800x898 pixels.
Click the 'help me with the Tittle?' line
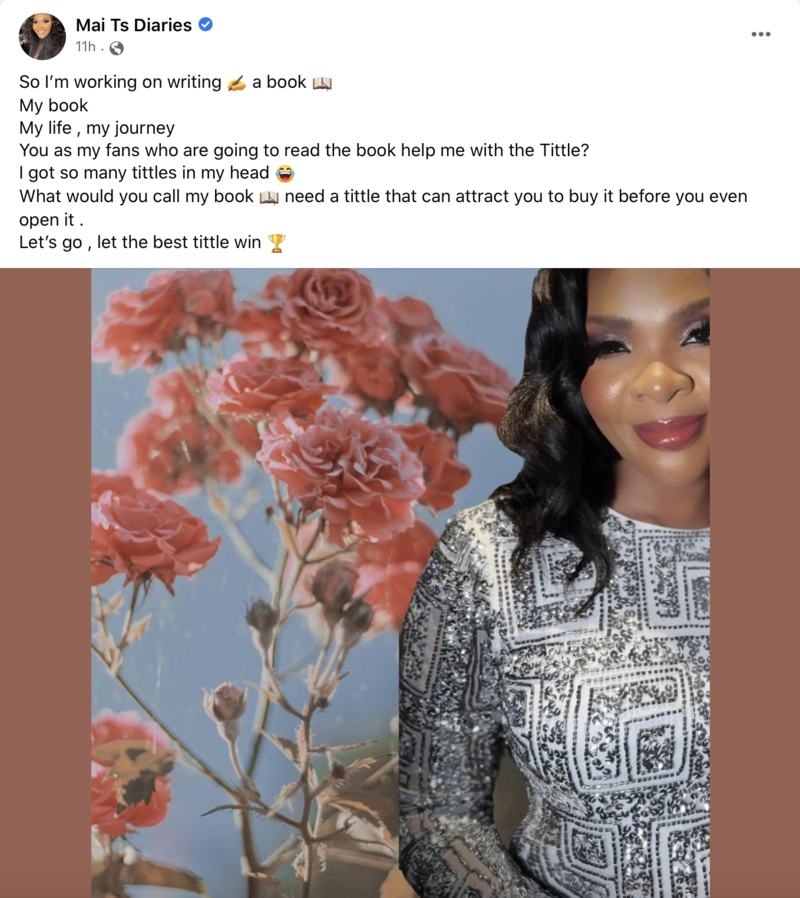[304, 151]
